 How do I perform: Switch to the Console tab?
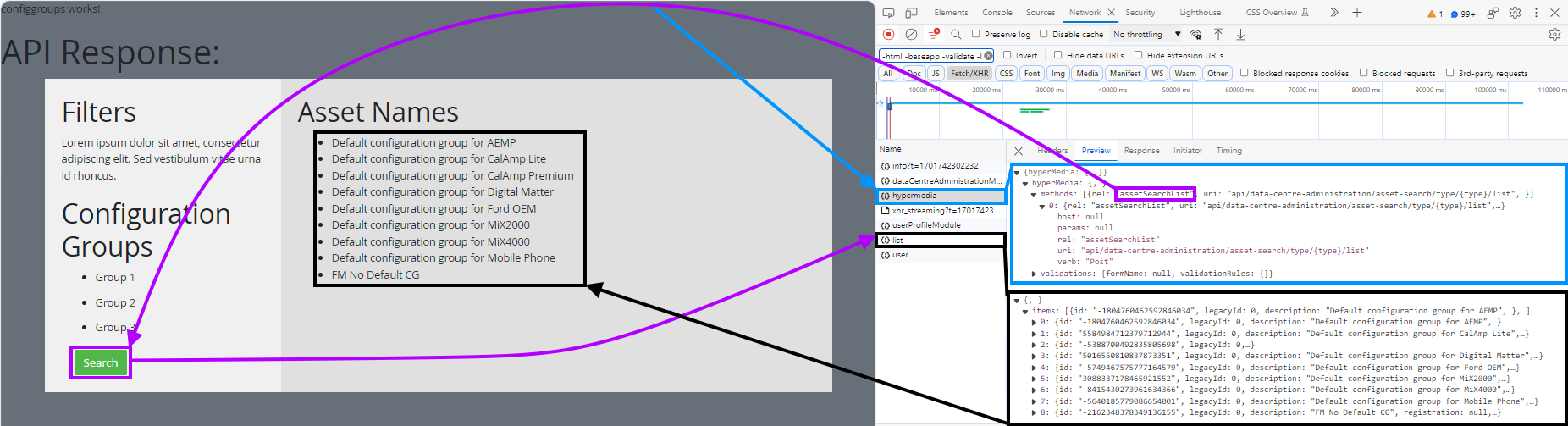click(x=997, y=13)
